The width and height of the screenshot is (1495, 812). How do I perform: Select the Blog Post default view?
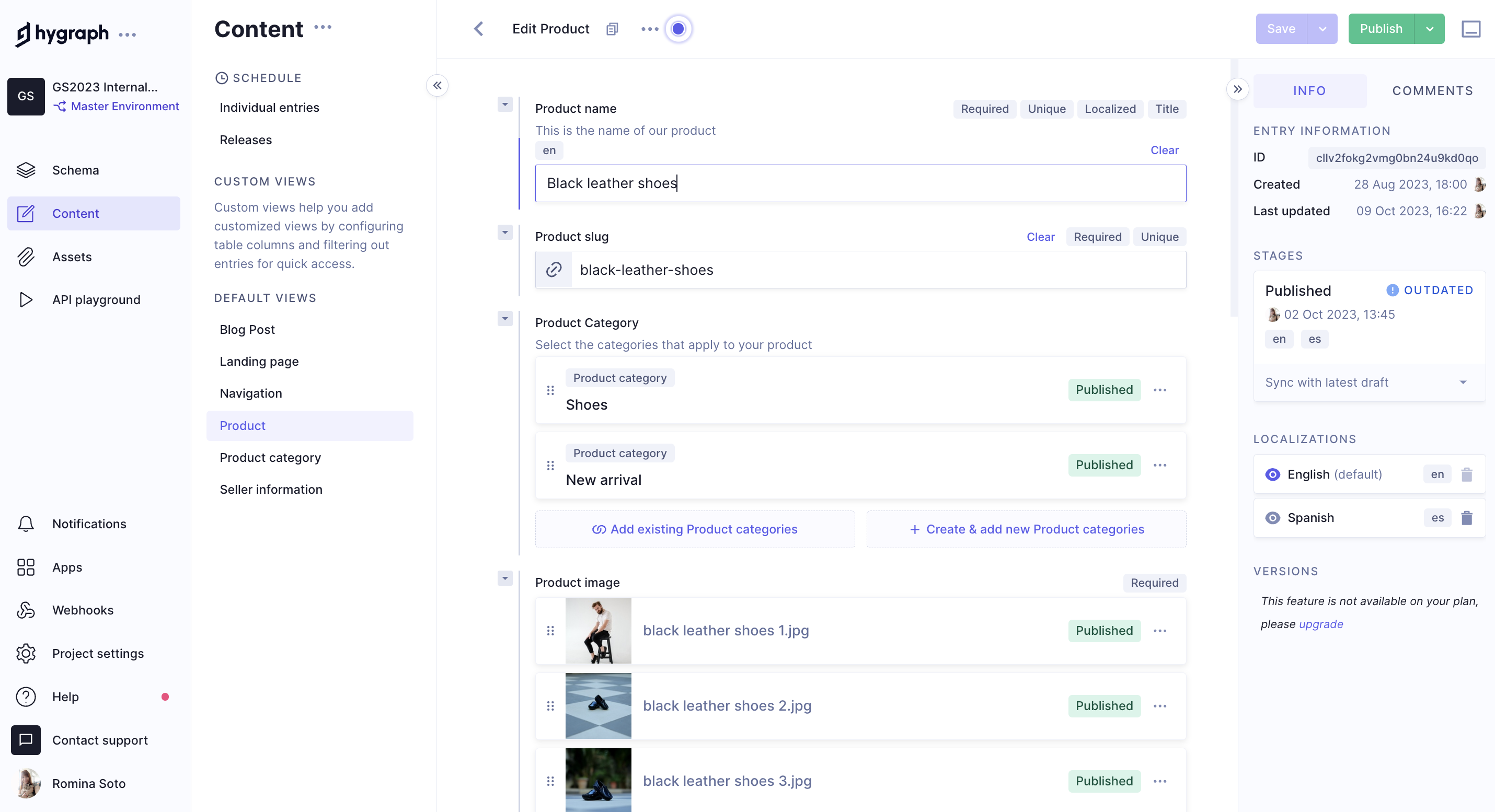(248, 328)
